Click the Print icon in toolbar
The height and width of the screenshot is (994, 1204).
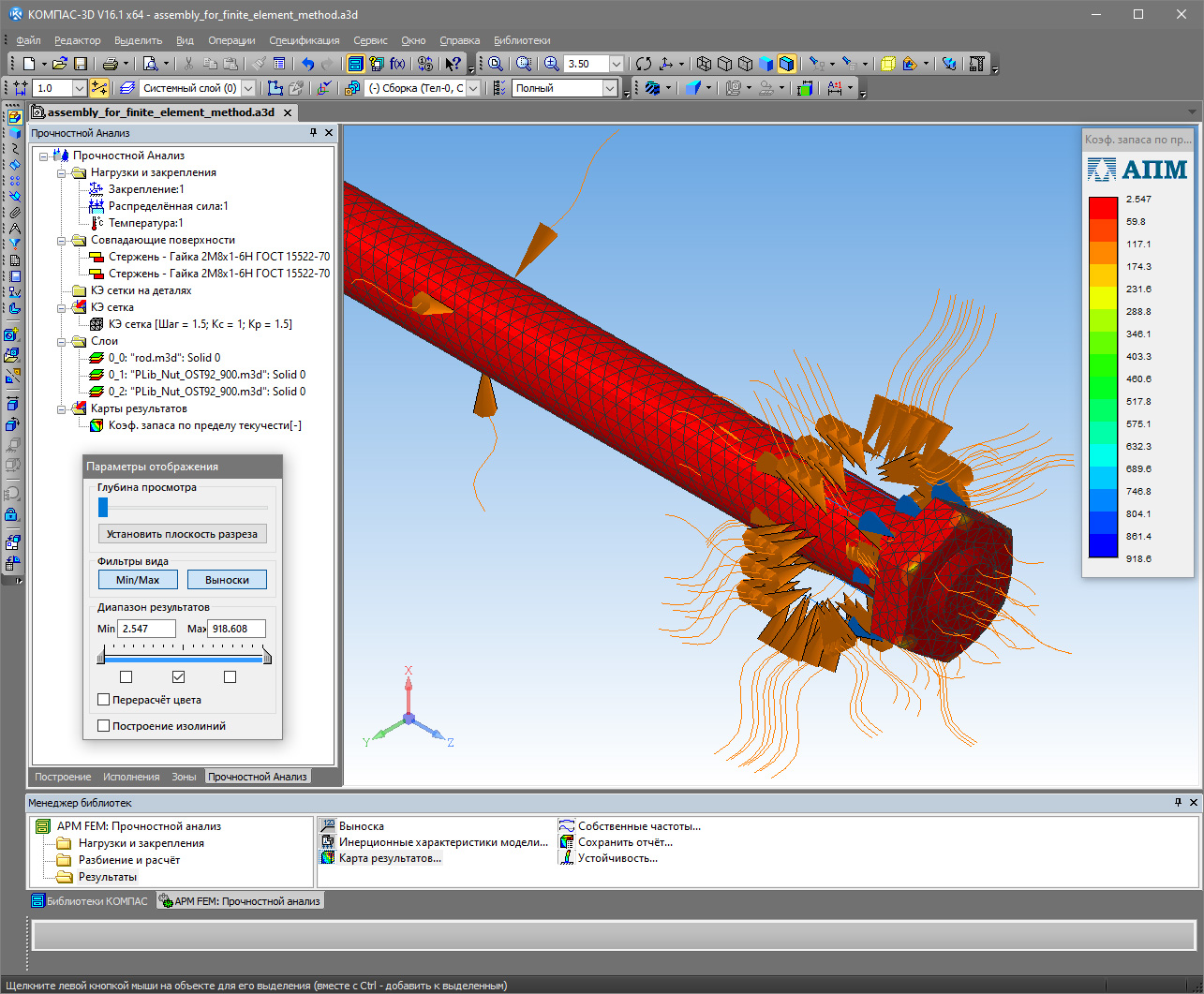(x=110, y=64)
